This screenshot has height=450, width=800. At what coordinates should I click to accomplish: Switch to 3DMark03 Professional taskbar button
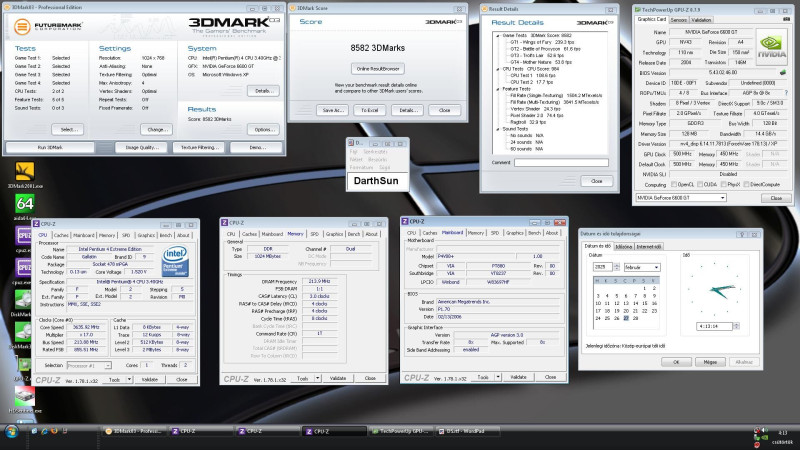point(134,431)
